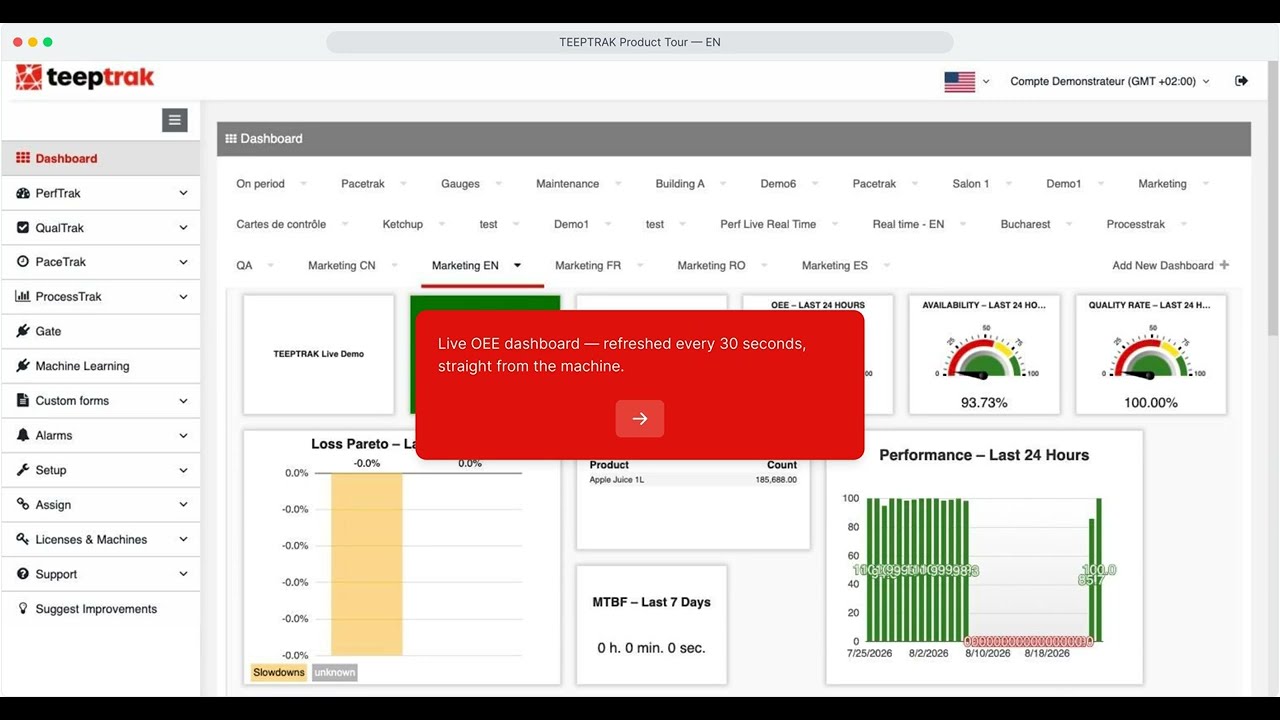Screen dimensions: 1280x720
Task: Expand the PerfTrak sidebar chevron
Action: [x=183, y=193]
